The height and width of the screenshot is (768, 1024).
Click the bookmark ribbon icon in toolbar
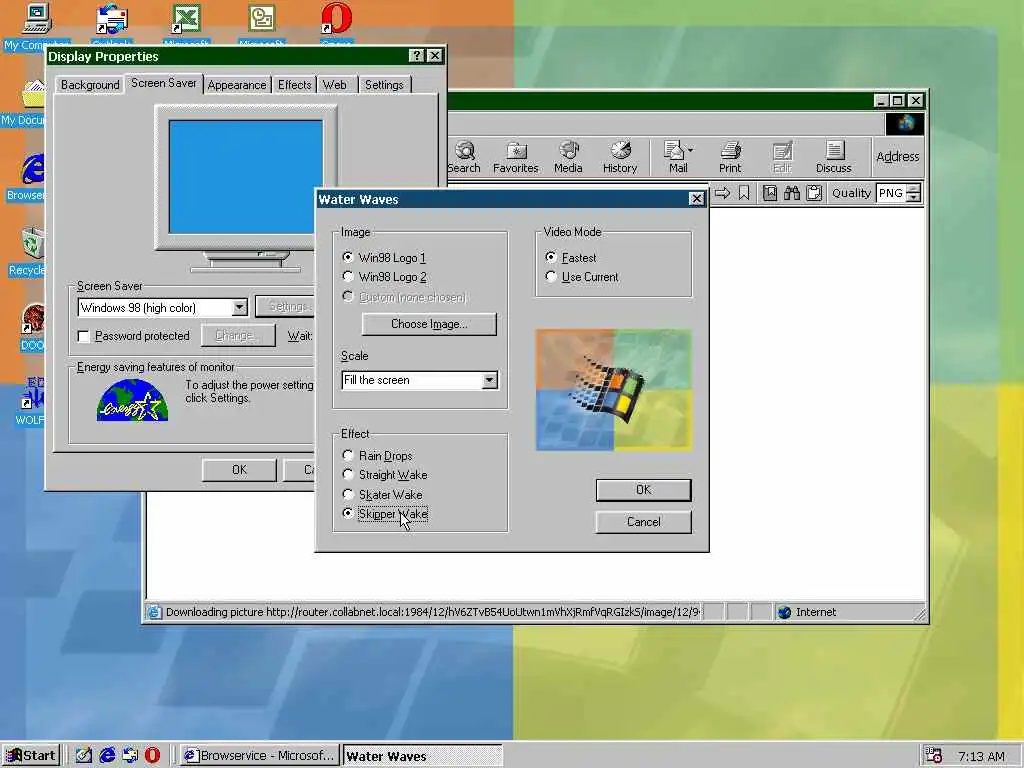coord(744,193)
